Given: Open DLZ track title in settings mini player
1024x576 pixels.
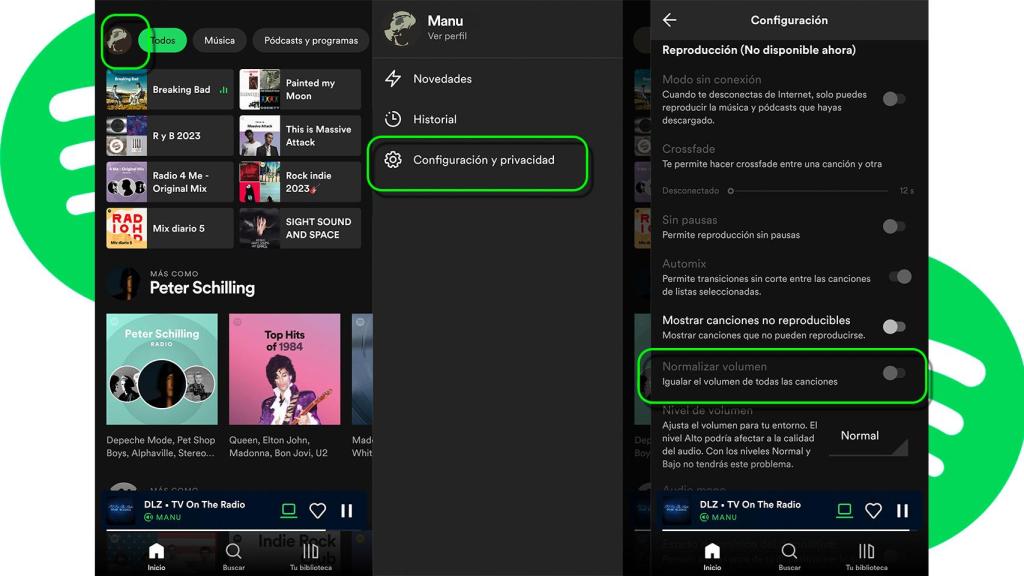Looking at the screenshot, I should pyautogui.click(x=750, y=504).
